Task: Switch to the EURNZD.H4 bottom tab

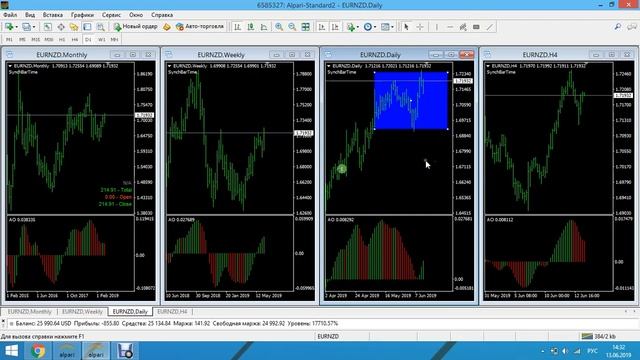Action: (172, 311)
